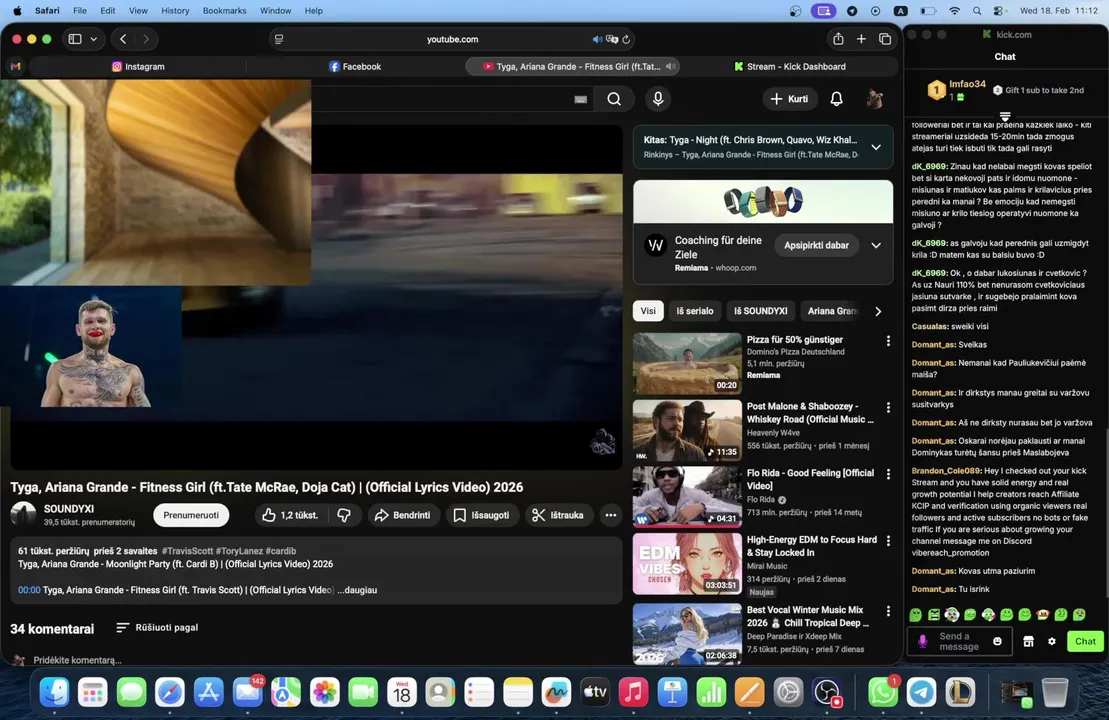The width and height of the screenshot is (1109, 720).
Task: Open the Safari History menu
Action: click(x=175, y=11)
